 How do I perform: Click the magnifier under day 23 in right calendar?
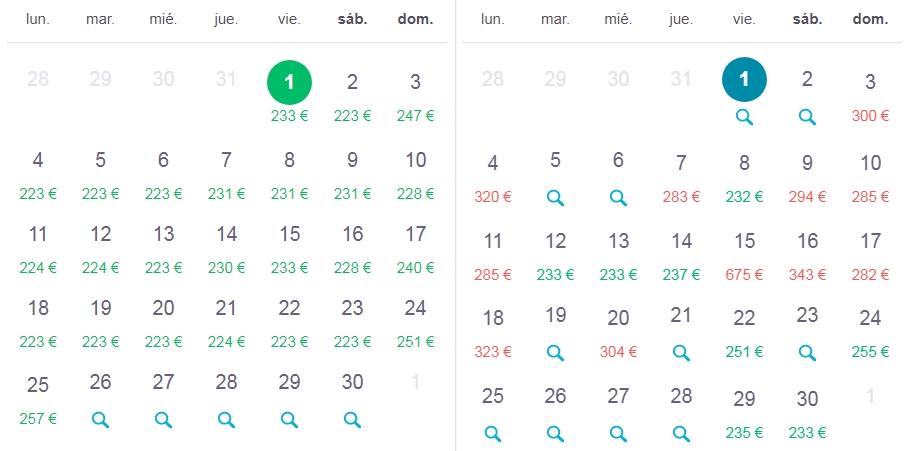pos(808,352)
